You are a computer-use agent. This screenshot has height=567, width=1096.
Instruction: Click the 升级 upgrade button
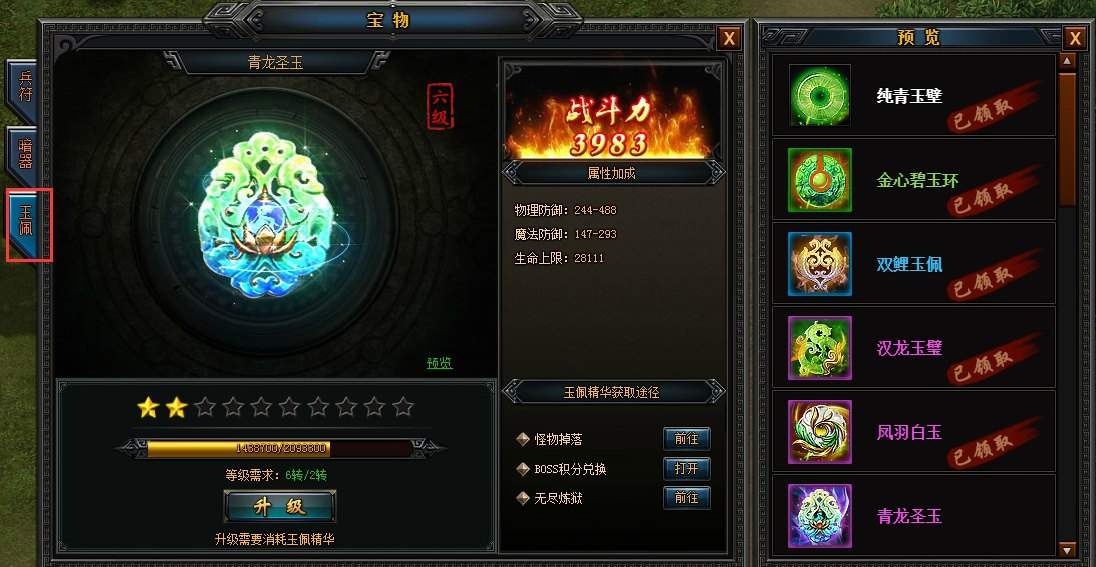click(x=280, y=506)
